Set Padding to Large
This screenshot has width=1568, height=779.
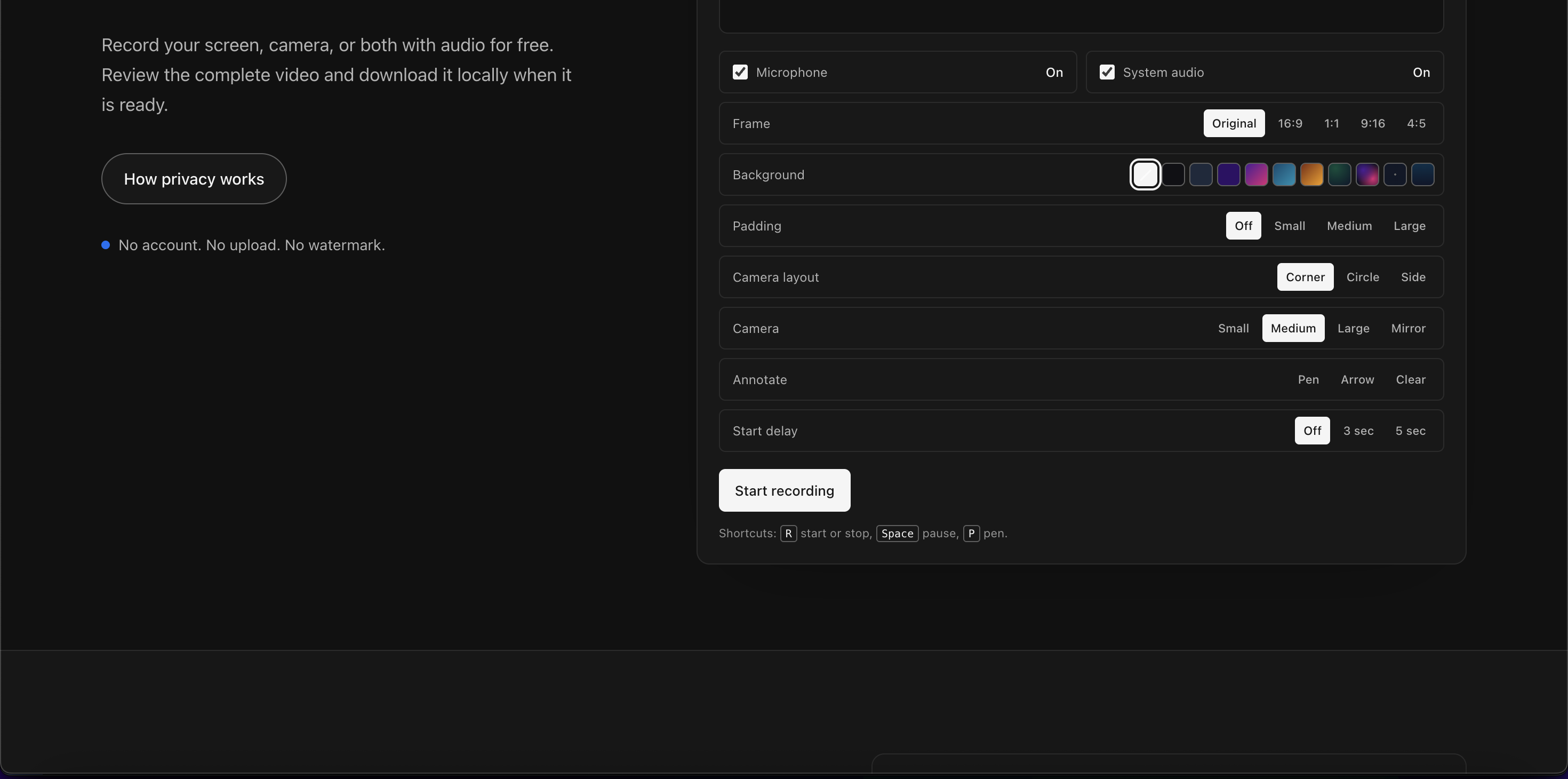point(1409,226)
